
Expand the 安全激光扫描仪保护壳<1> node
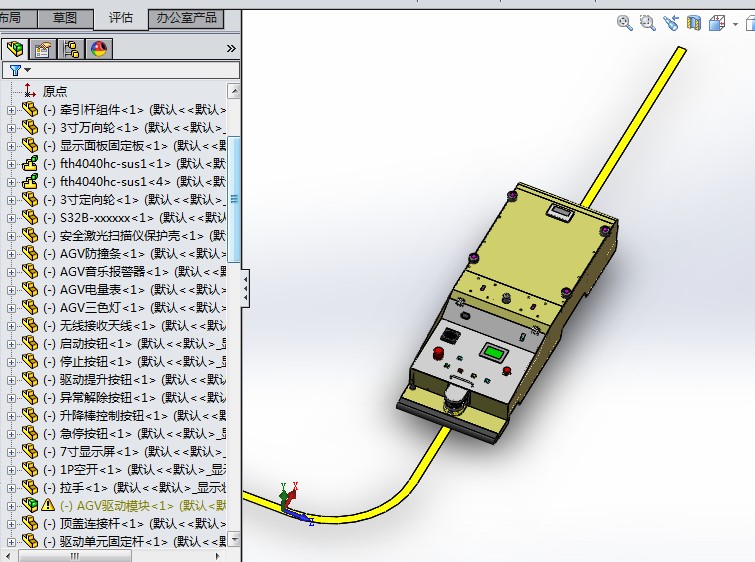pyautogui.click(x=11, y=236)
